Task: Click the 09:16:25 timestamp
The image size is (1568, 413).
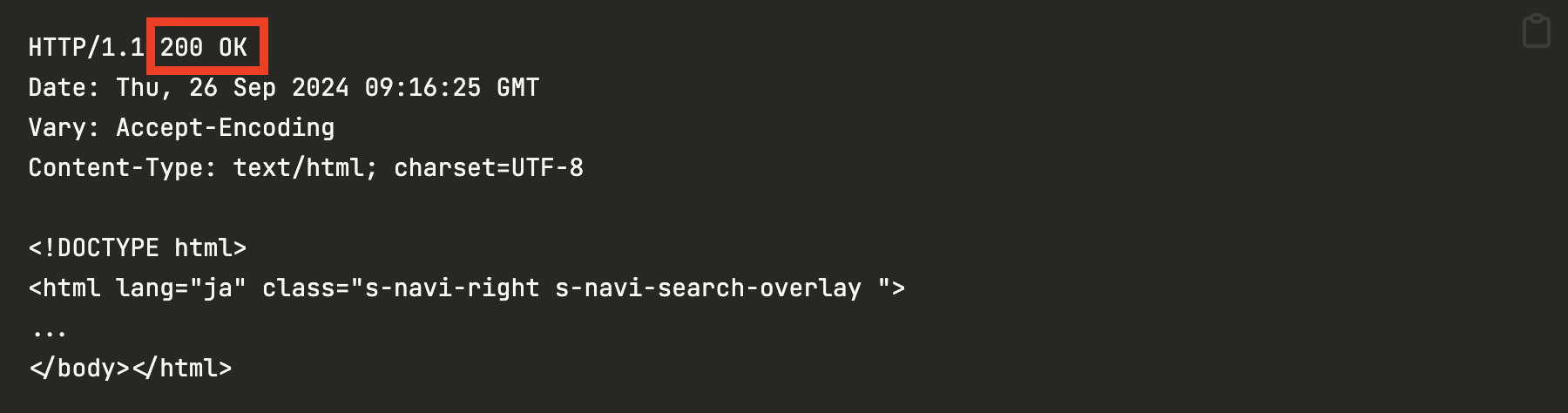Action: click(422, 87)
